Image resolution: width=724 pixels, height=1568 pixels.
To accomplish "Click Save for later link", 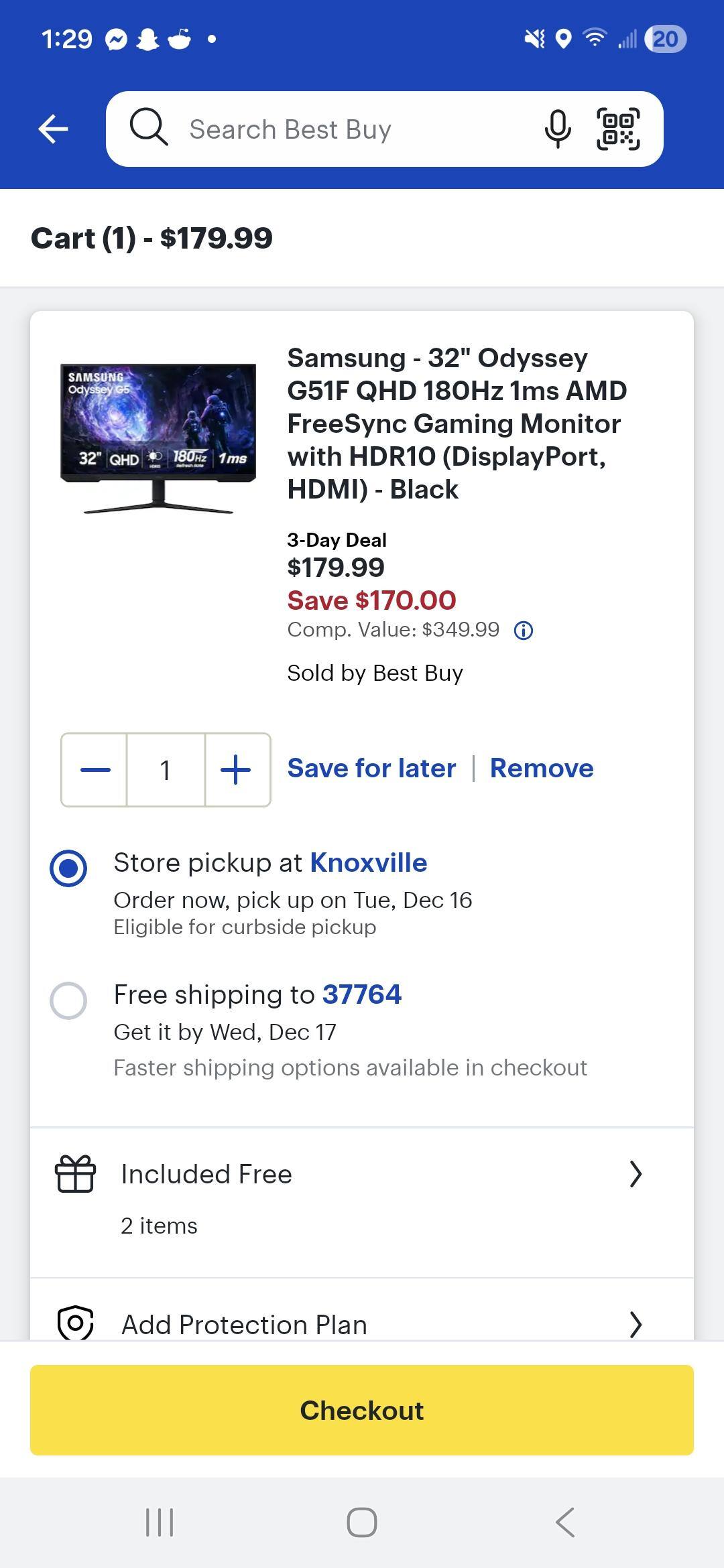I will [371, 768].
